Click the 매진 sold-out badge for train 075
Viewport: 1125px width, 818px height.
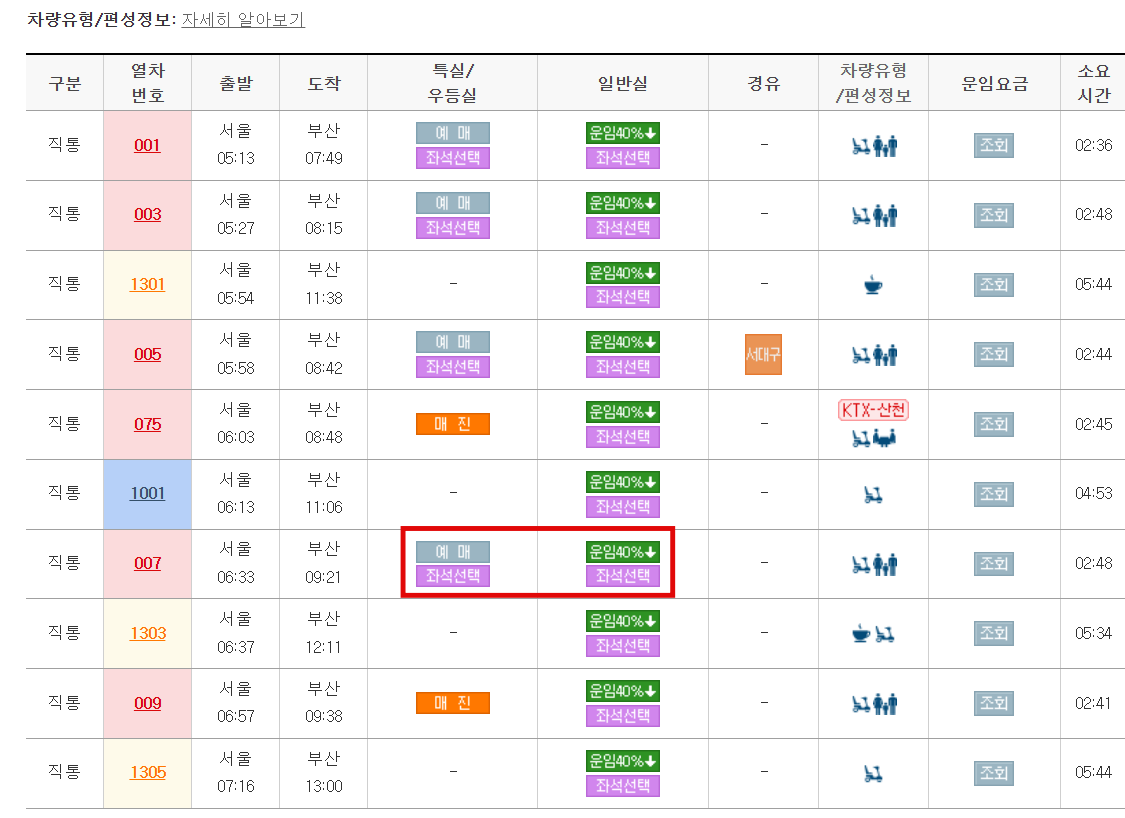point(452,424)
